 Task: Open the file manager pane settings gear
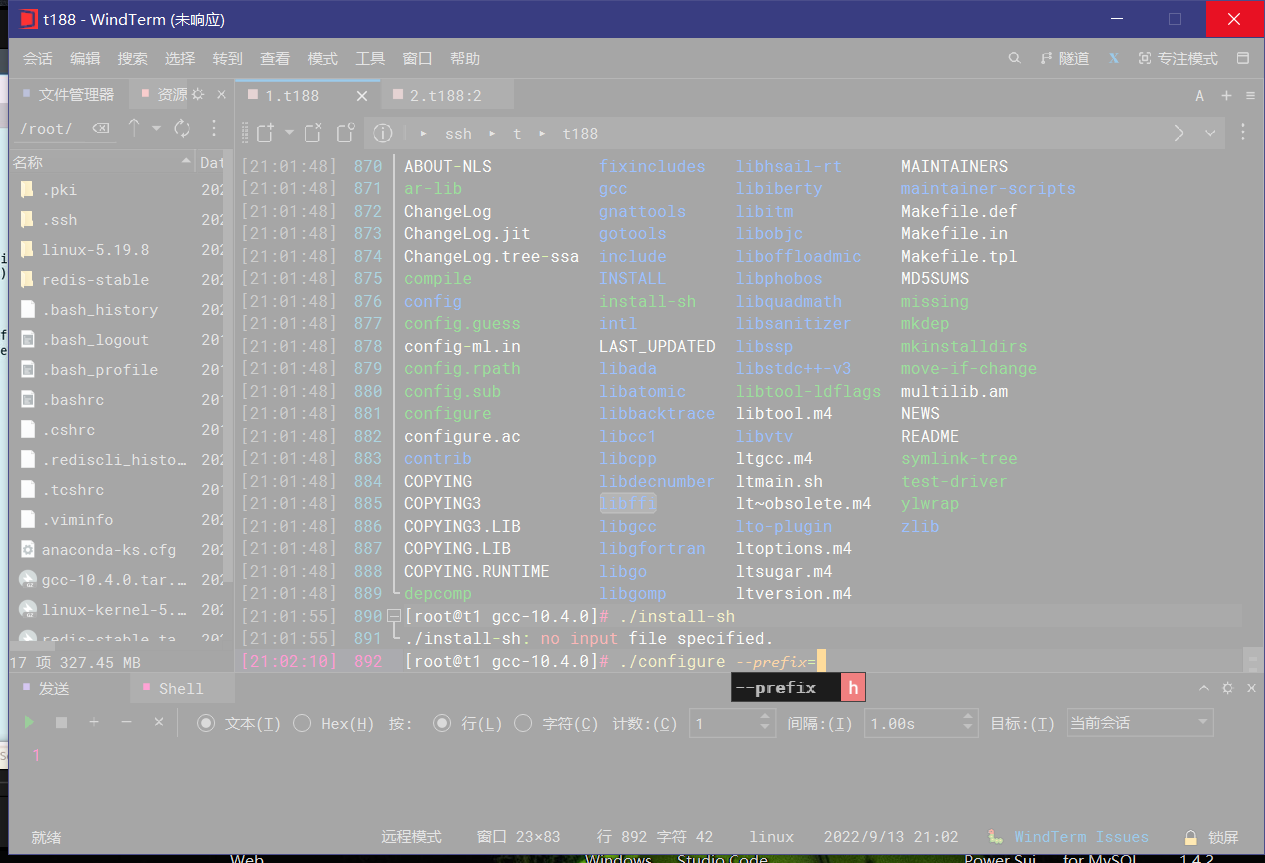pyautogui.click(x=198, y=94)
